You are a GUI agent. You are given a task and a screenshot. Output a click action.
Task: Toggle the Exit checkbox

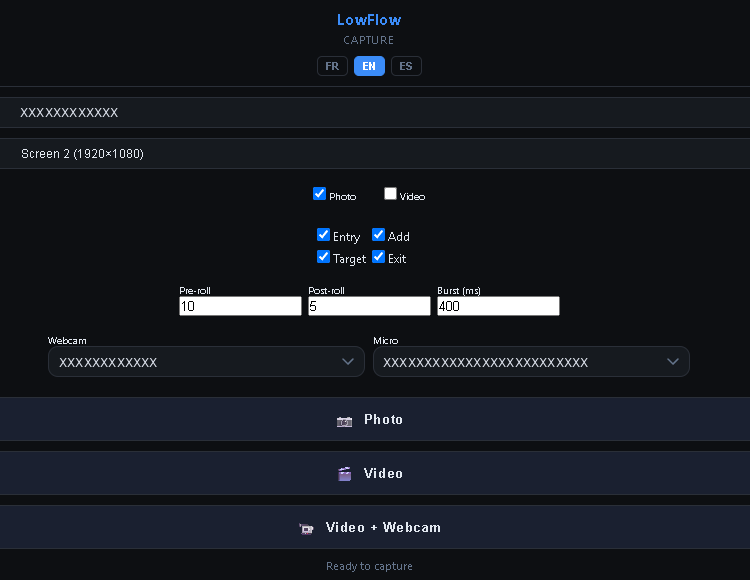(x=378, y=257)
